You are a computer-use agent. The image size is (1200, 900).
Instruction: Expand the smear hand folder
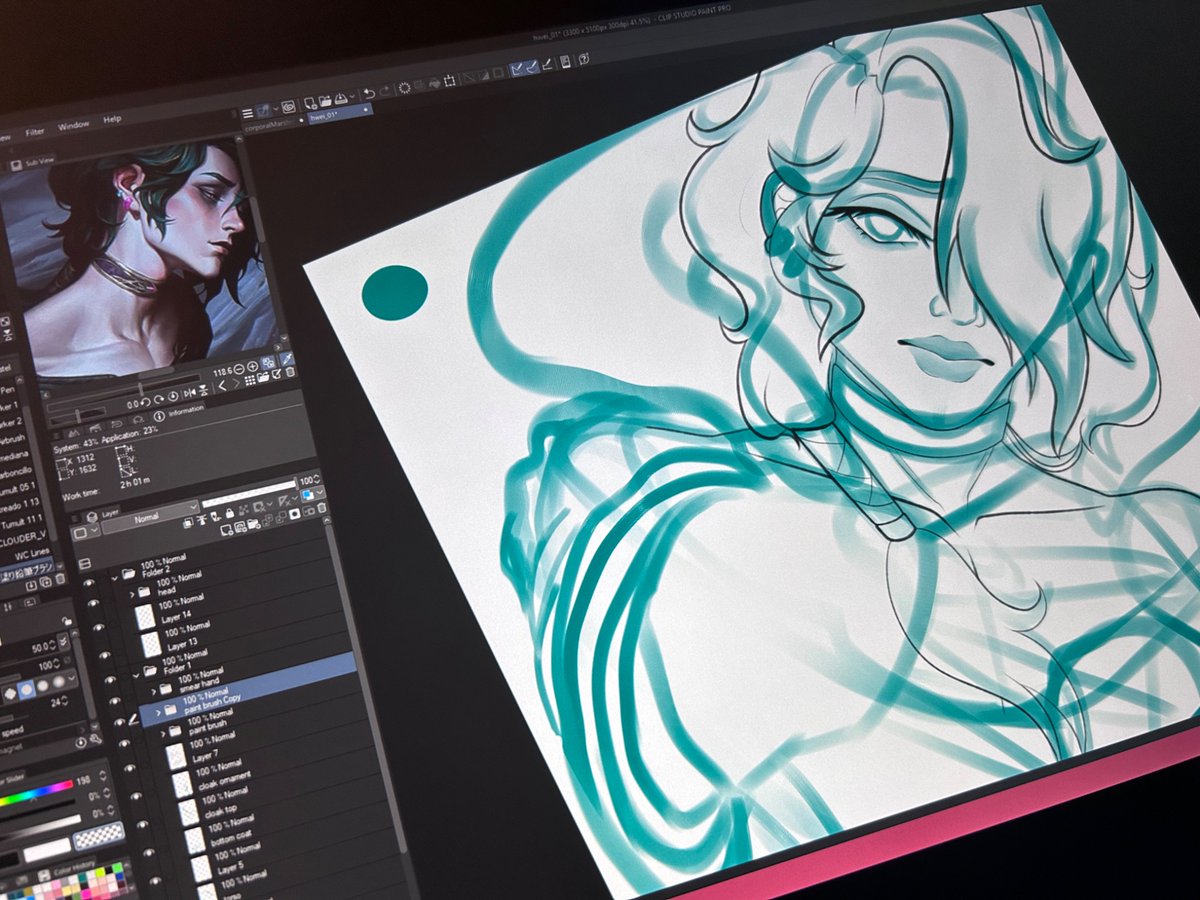(154, 691)
